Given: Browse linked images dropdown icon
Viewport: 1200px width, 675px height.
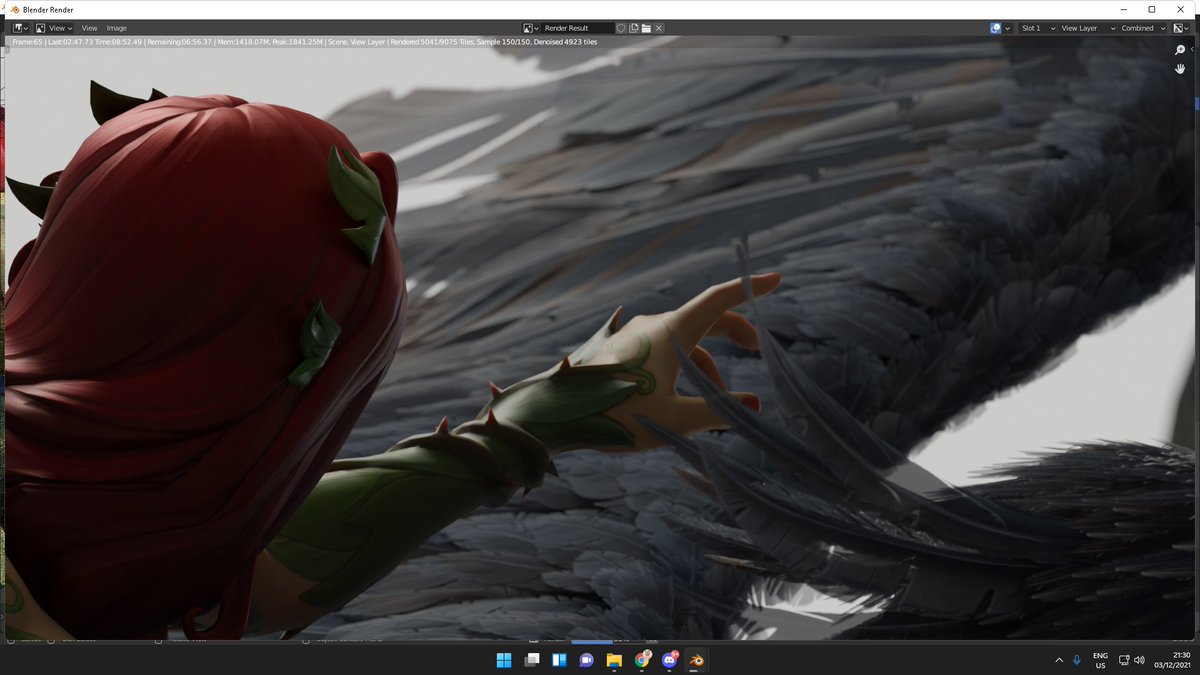Looking at the screenshot, I should pyautogui.click(x=531, y=28).
